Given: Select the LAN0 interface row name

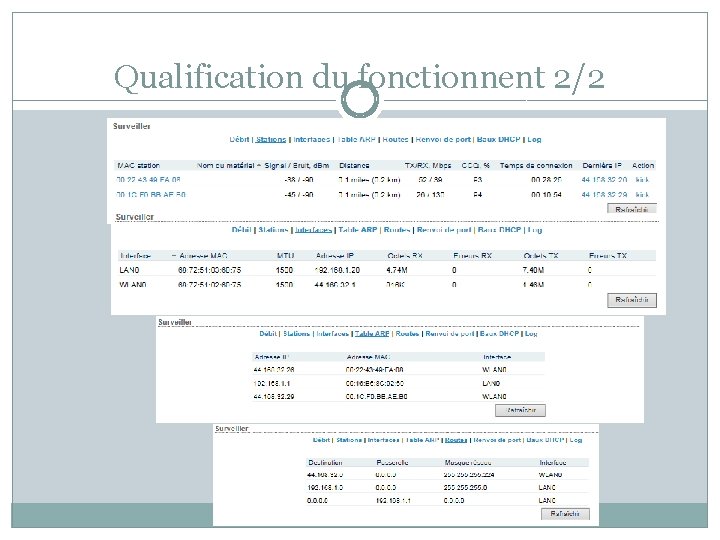Looking at the screenshot, I should (x=129, y=270).
